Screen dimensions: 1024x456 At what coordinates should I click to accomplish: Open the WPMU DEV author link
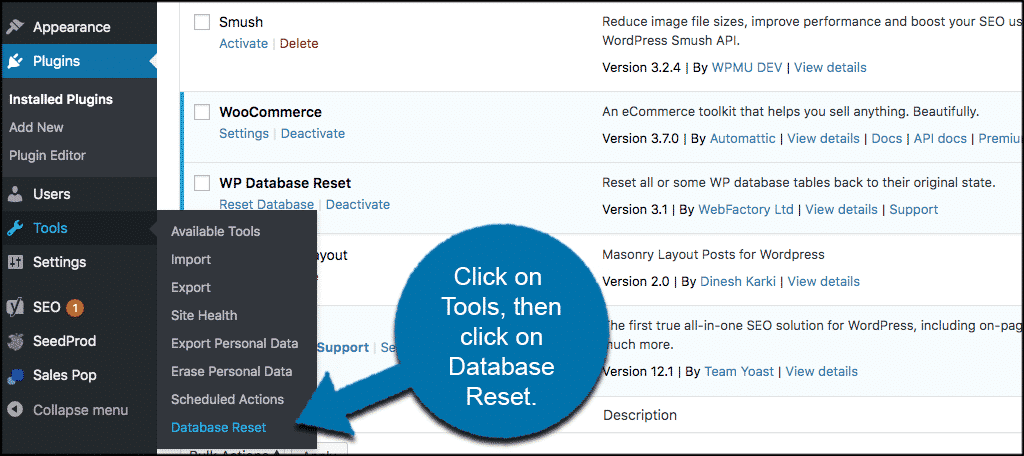point(747,67)
